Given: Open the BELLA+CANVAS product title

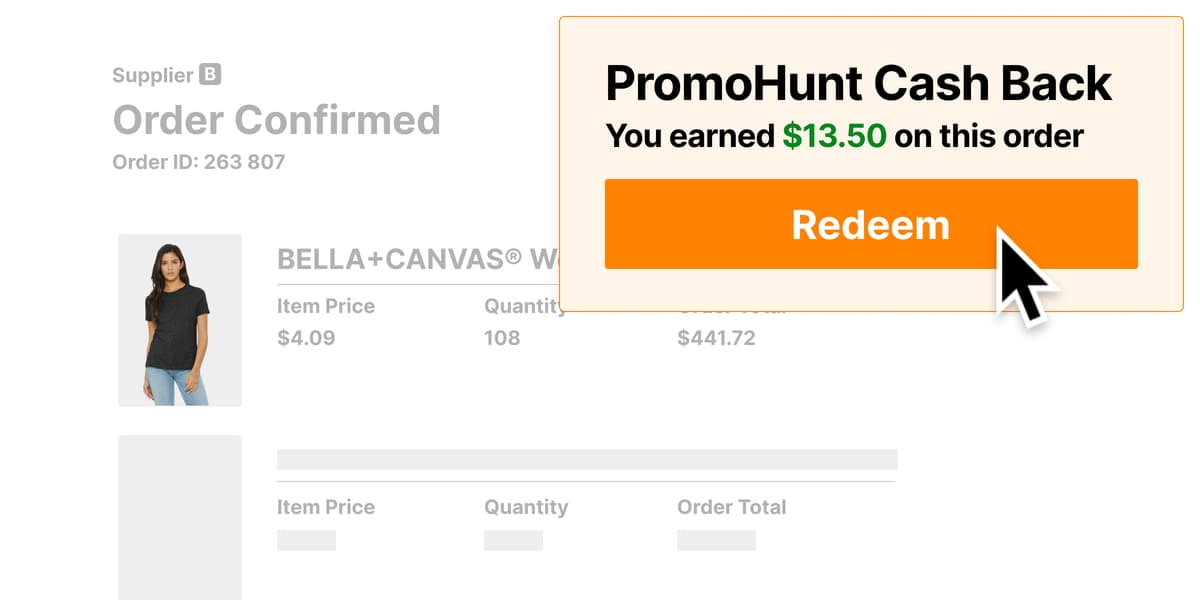Looking at the screenshot, I should pos(417,260).
